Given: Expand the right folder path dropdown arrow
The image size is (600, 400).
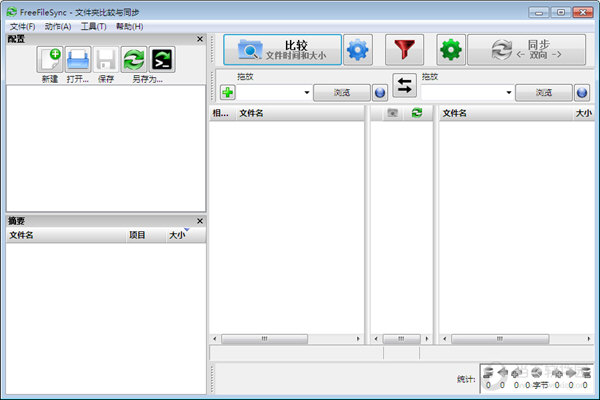Looking at the screenshot, I should coord(509,93).
